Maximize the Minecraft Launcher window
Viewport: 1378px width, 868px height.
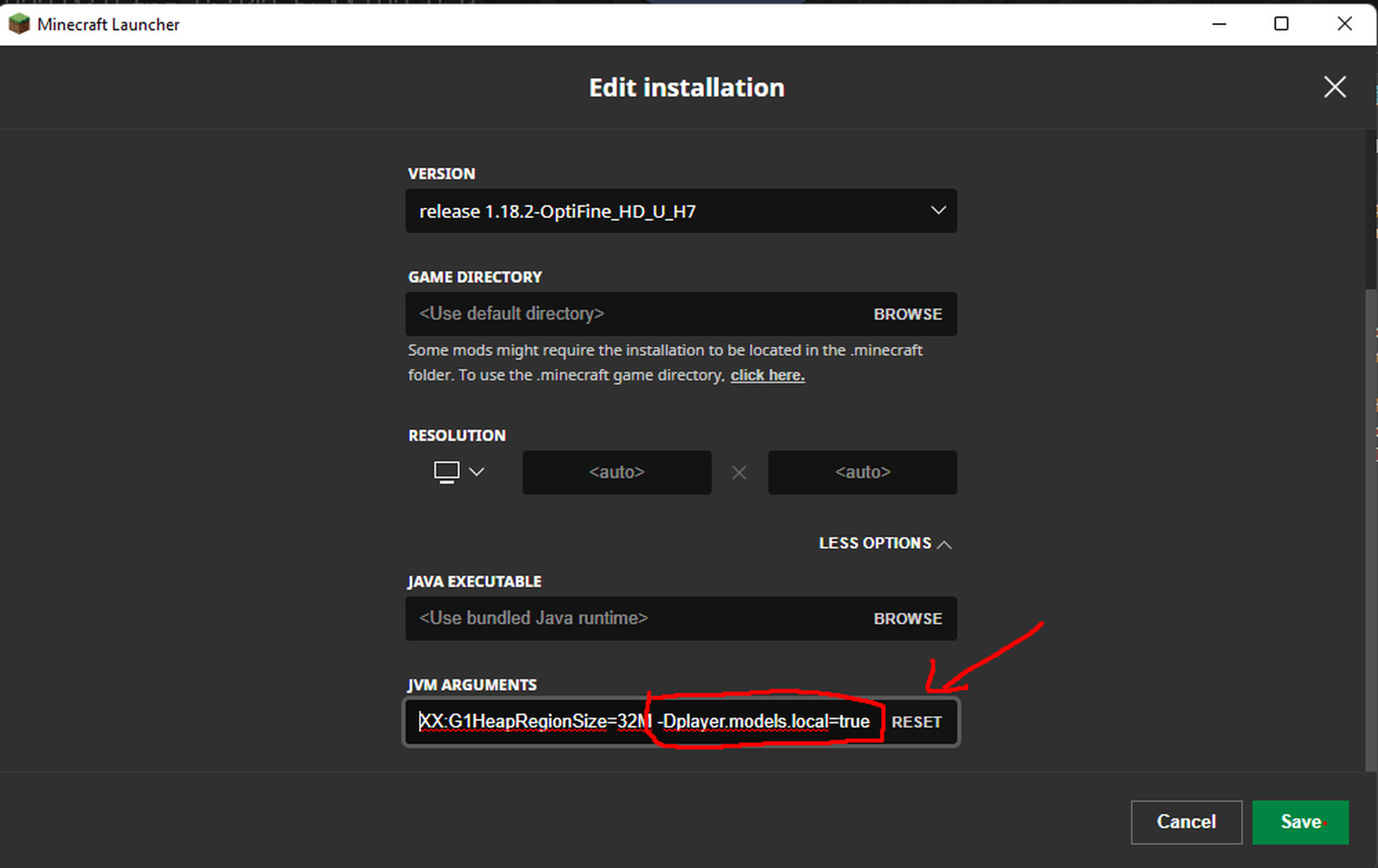click(x=1281, y=24)
